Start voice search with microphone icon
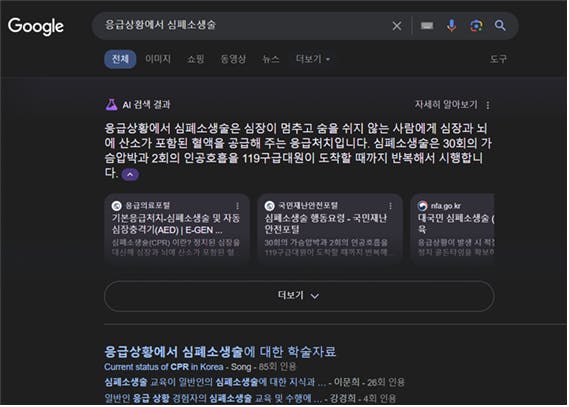 click(451, 25)
